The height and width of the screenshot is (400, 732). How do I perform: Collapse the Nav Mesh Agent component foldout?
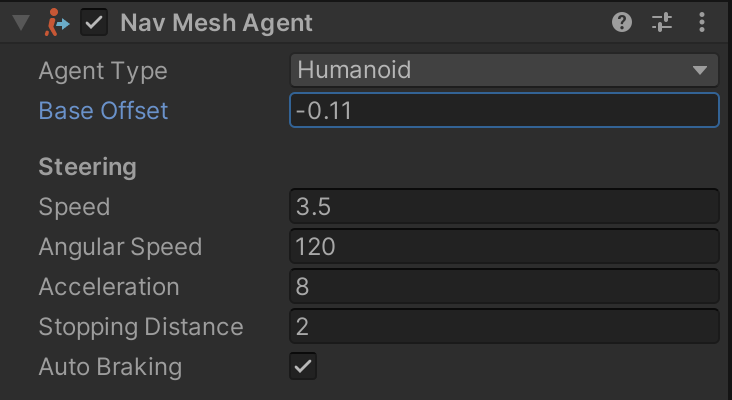(x=21, y=23)
